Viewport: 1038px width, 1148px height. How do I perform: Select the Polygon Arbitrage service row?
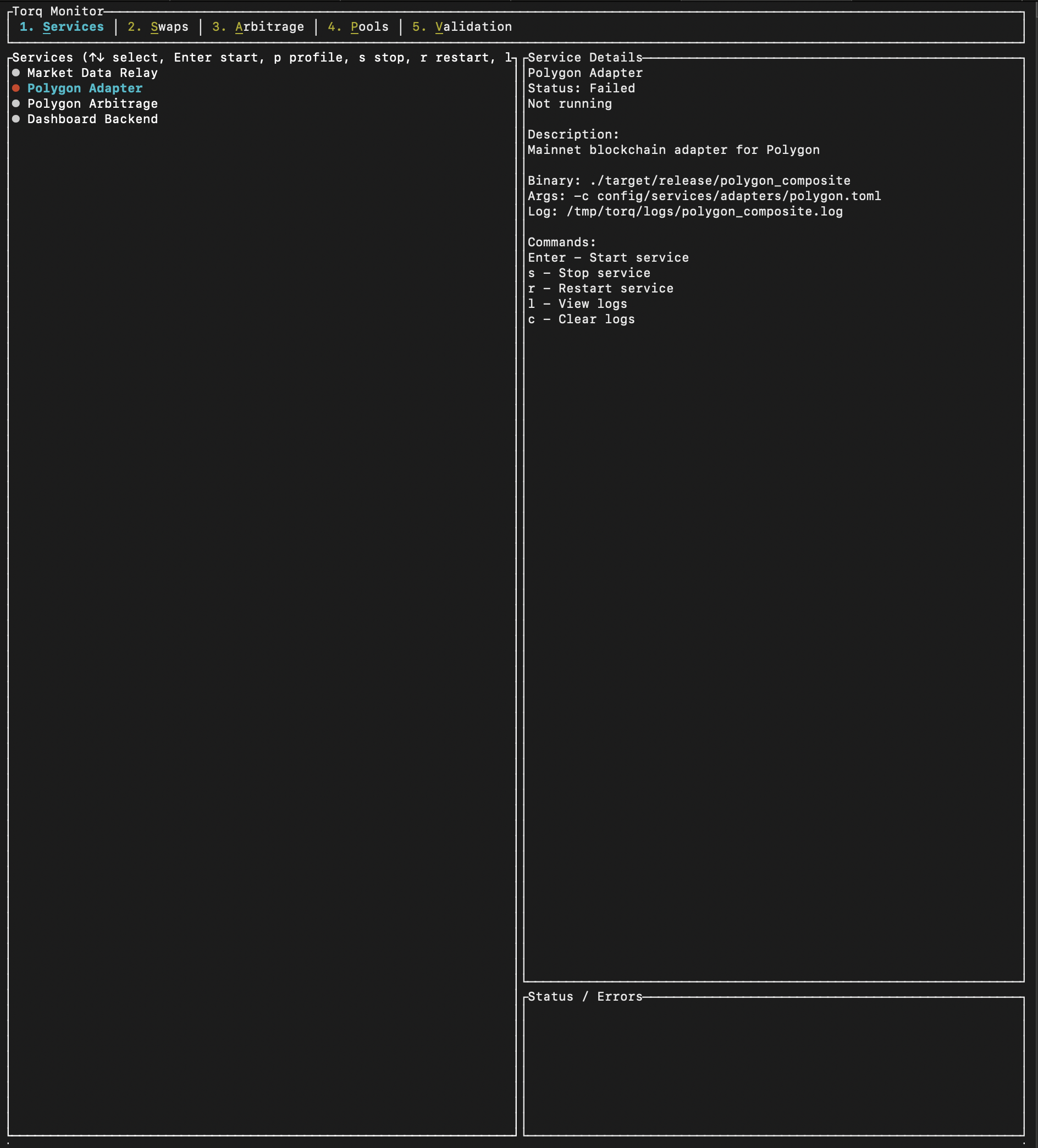(x=262, y=103)
